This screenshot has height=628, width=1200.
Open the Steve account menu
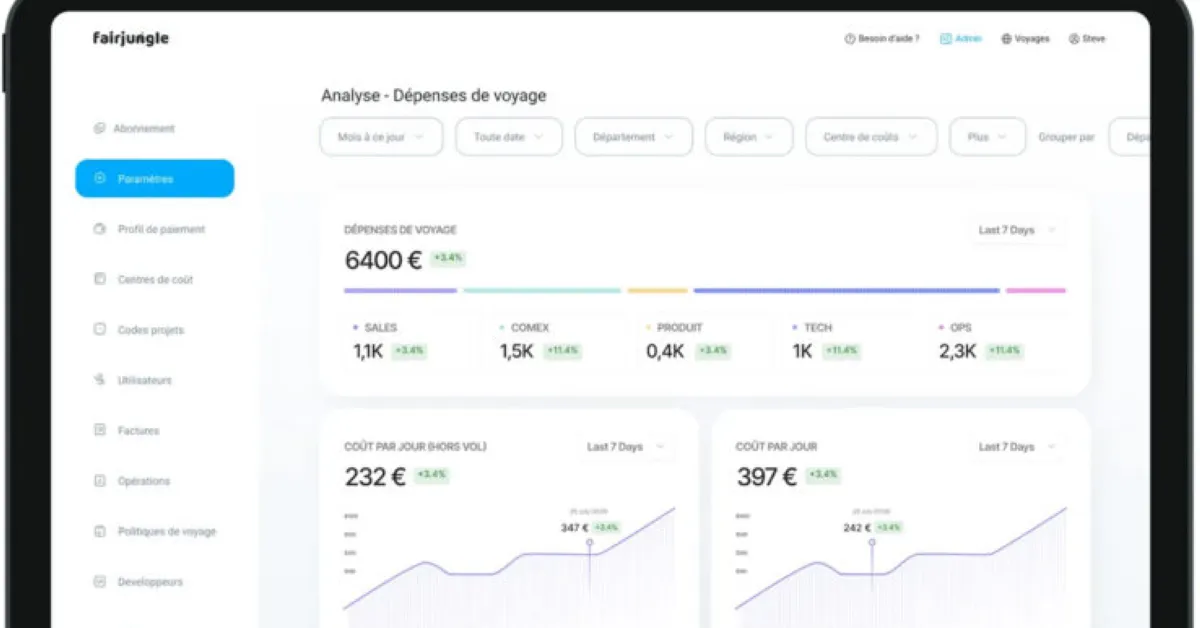coord(1087,39)
